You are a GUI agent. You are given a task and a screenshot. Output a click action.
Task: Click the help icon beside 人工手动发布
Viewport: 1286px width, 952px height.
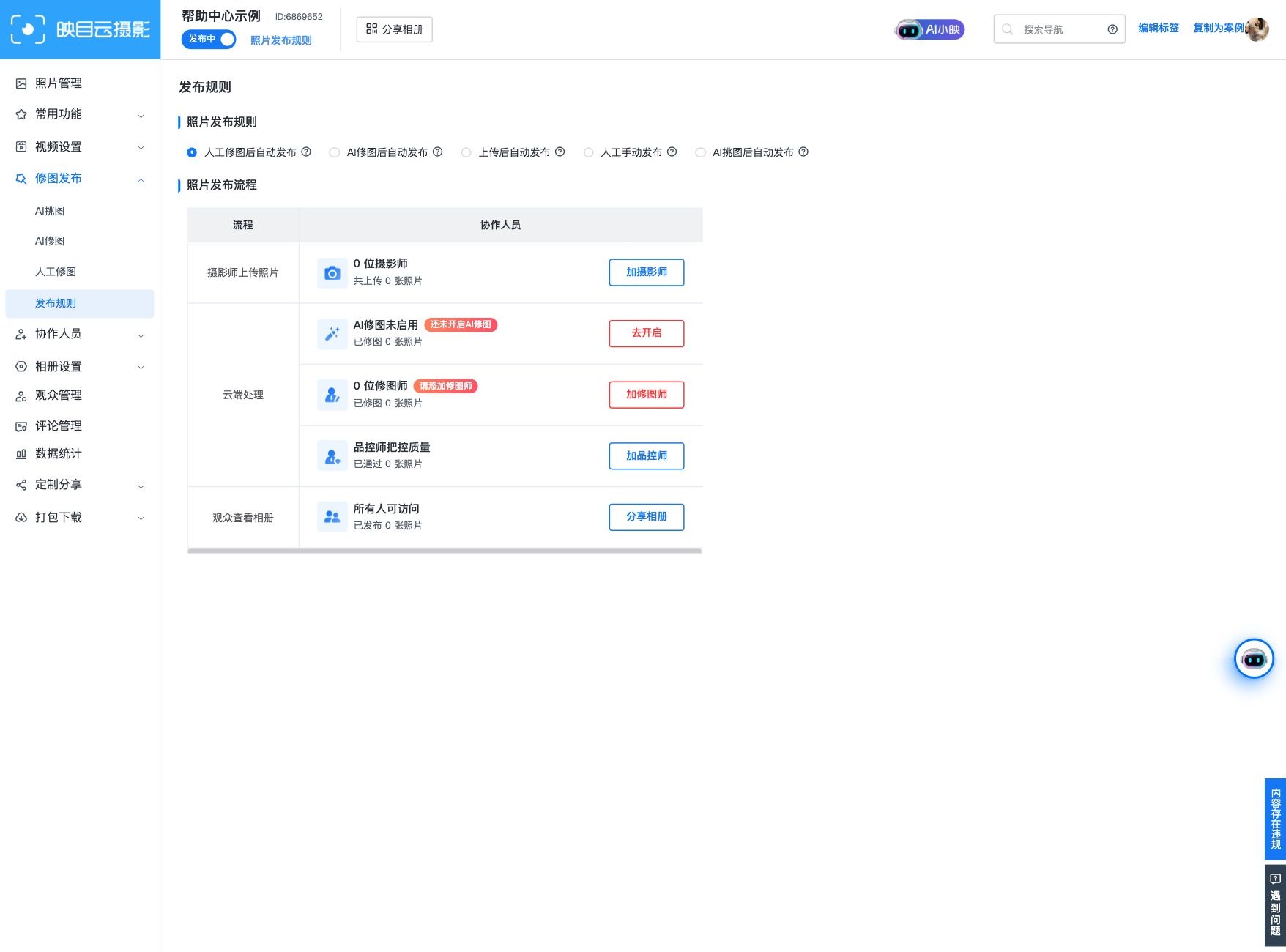click(672, 152)
